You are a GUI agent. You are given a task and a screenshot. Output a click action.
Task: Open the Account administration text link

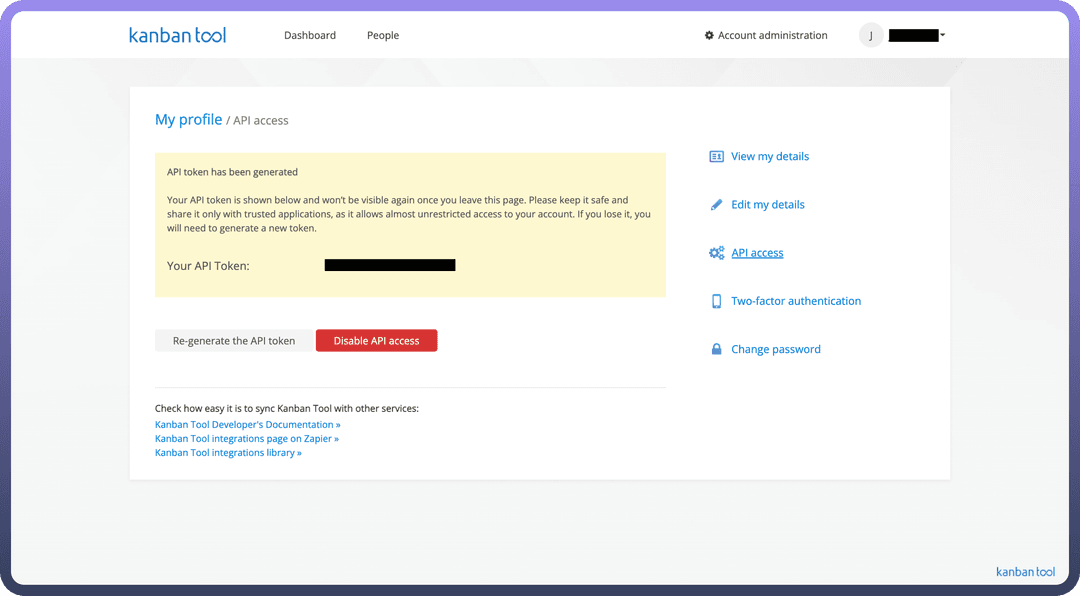click(772, 35)
